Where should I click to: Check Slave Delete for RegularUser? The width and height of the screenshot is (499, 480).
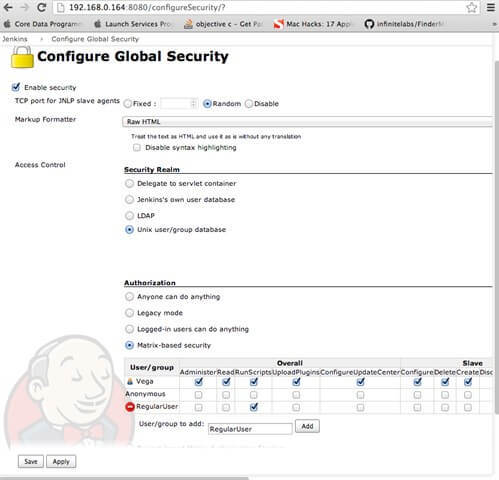point(445,407)
